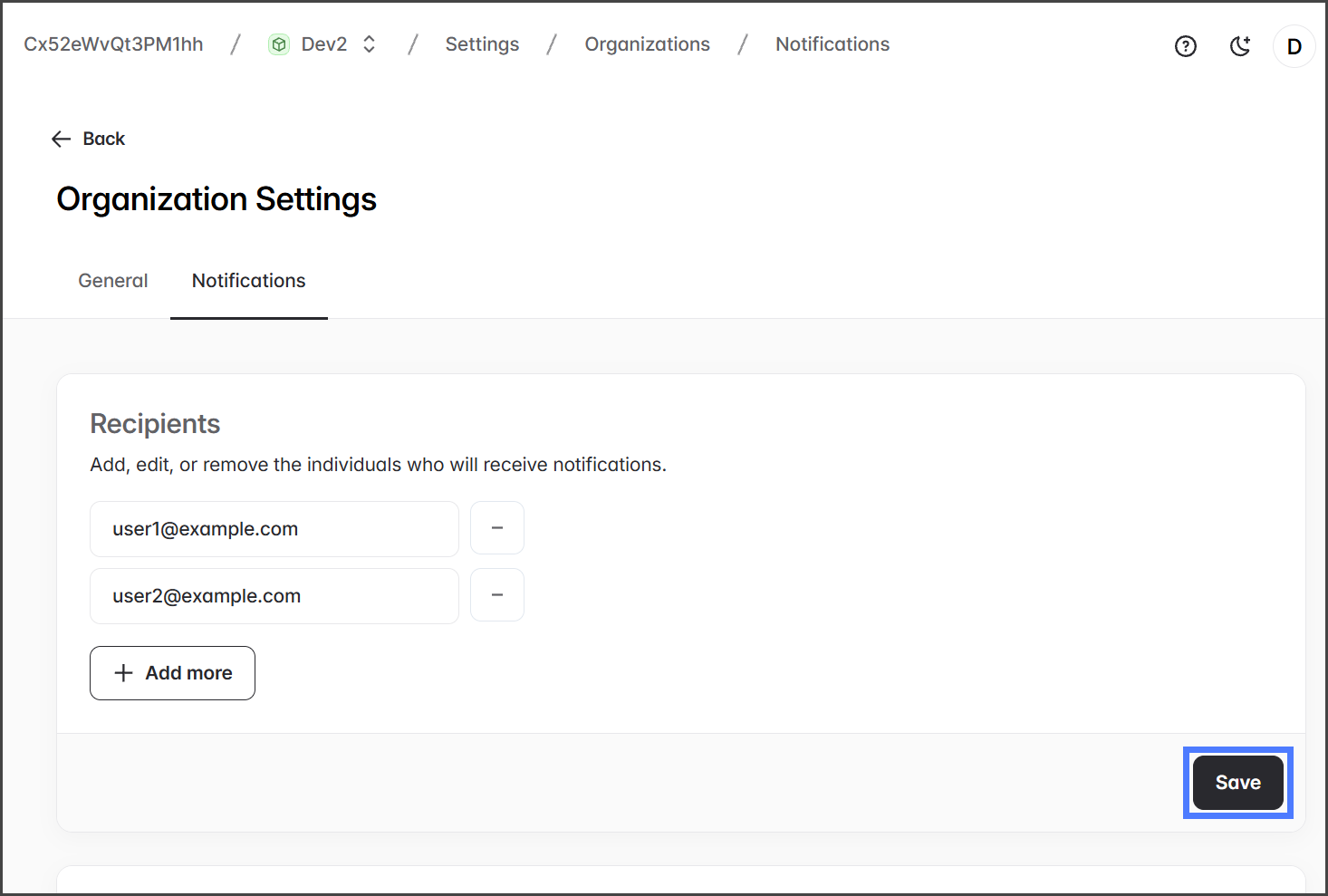
Task: Go to the Settings breadcrumb link
Action: point(482,44)
